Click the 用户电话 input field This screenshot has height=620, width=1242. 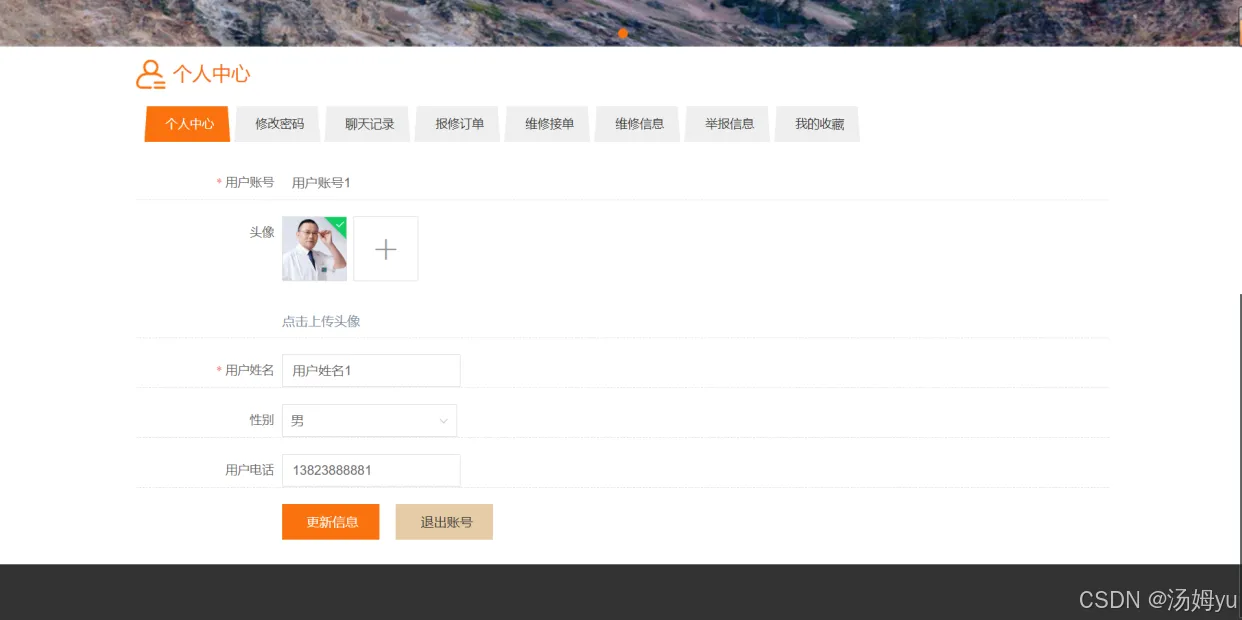371,470
